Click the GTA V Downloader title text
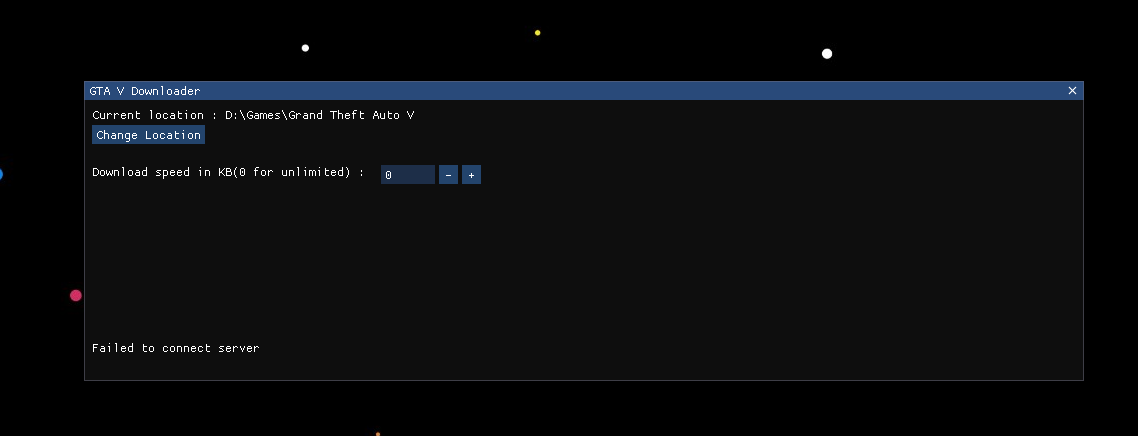Screen dimensions: 1138x436 145,91
